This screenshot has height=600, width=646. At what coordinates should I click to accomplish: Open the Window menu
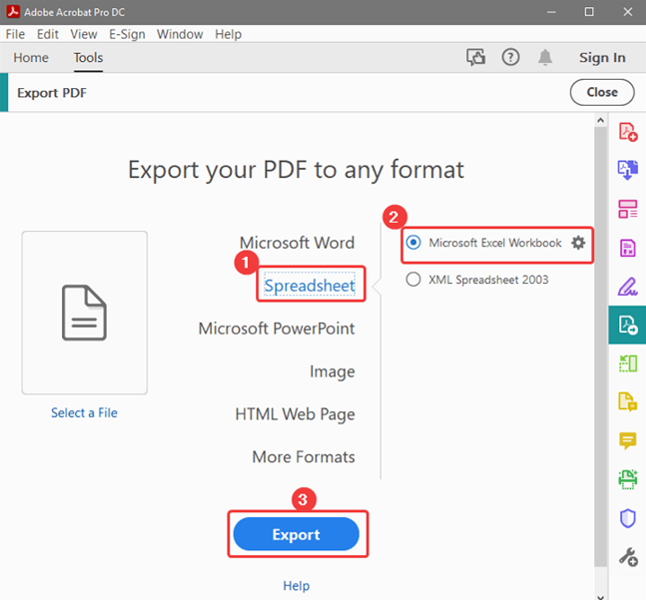click(180, 34)
